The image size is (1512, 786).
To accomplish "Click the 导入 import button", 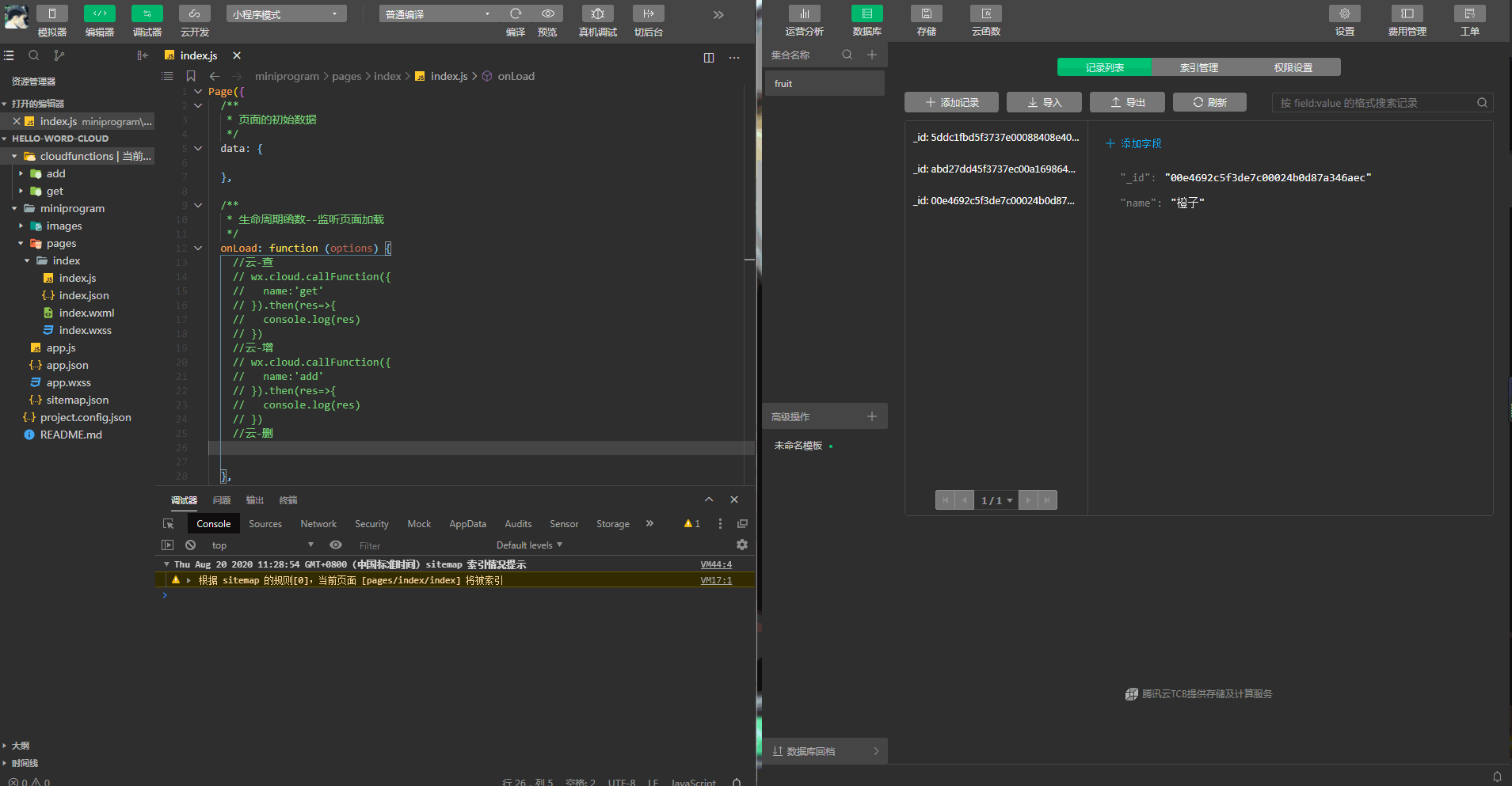I will click(x=1044, y=102).
